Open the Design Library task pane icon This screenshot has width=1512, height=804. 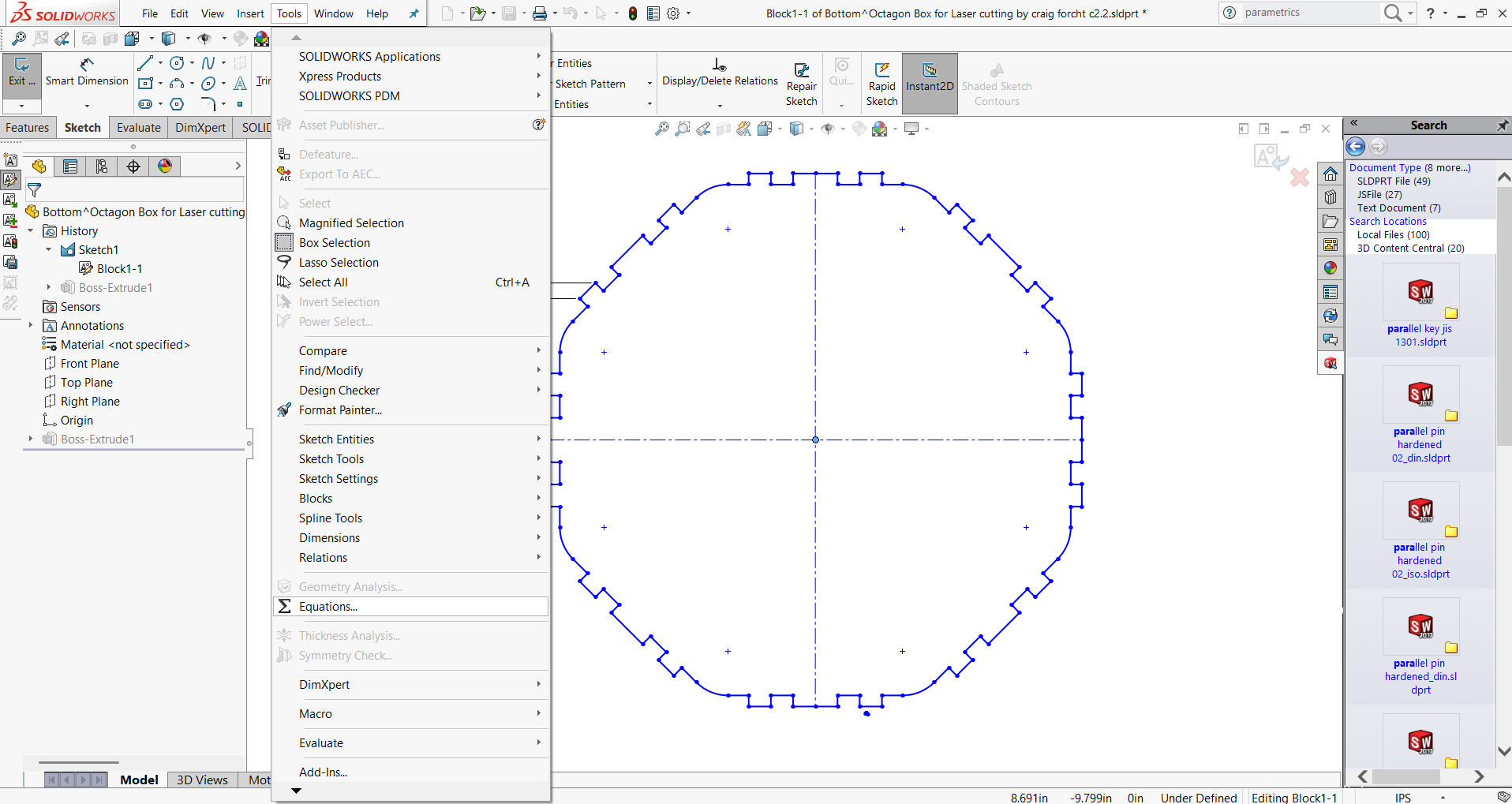point(1330,197)
